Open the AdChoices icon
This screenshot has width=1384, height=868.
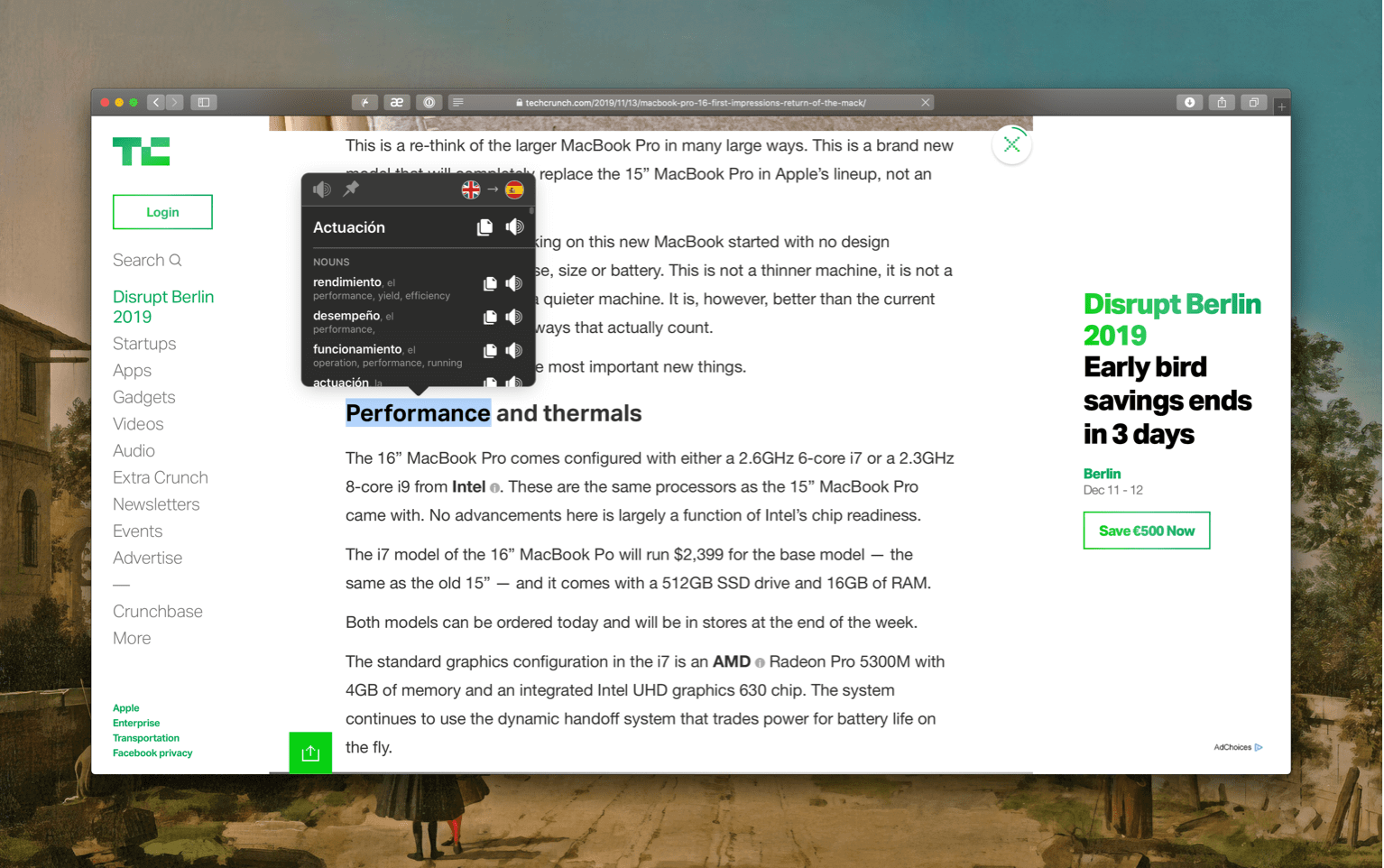[x=1259, y=747]
